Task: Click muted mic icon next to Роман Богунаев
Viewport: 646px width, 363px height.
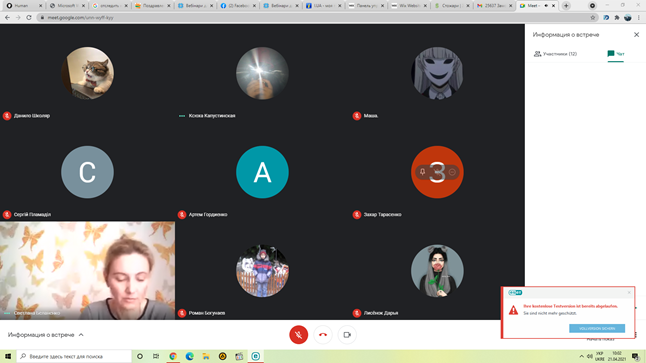Action: point(182,313)
